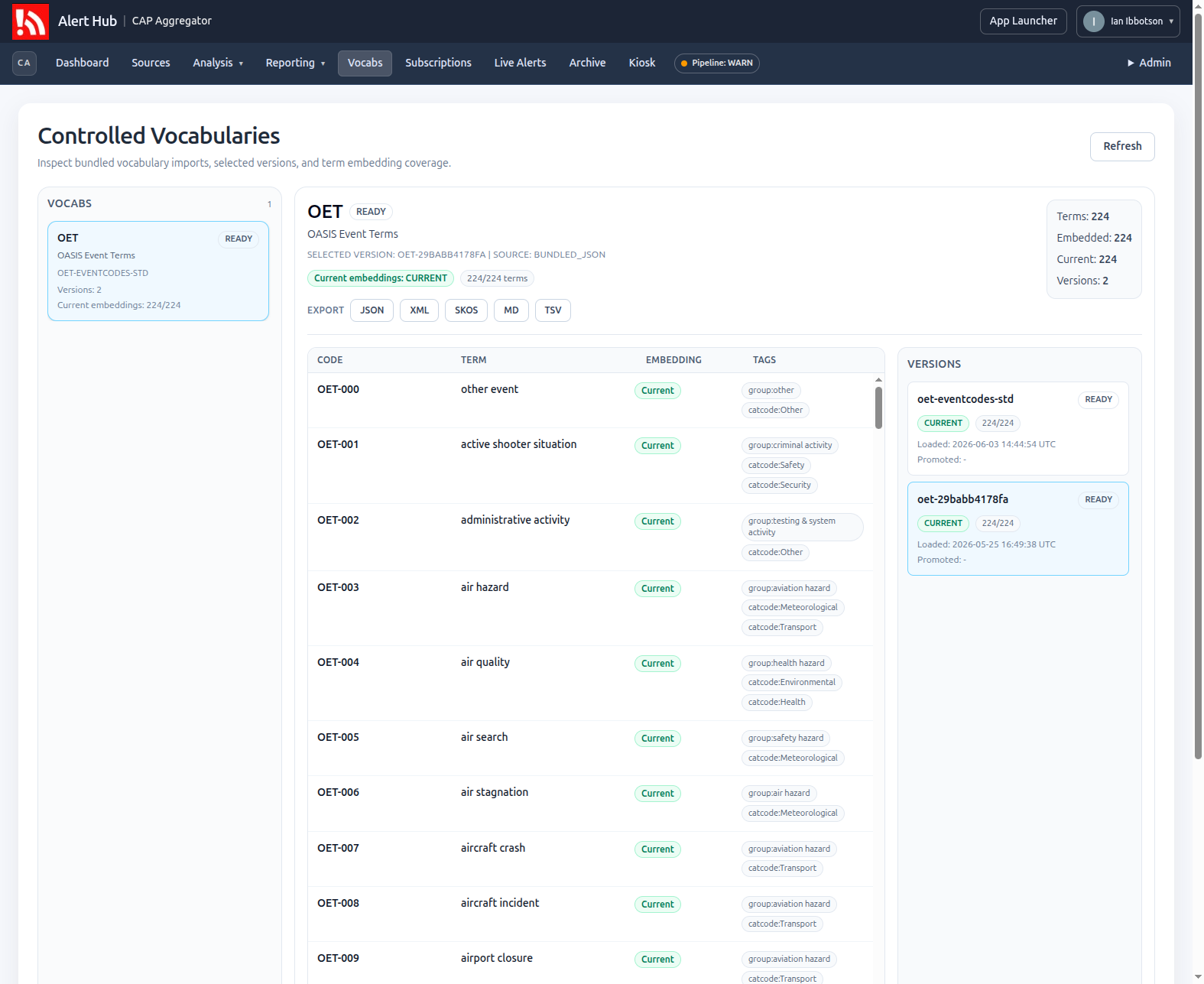Select the oet-eventcodes-std version card

(x=1017, y=428)
